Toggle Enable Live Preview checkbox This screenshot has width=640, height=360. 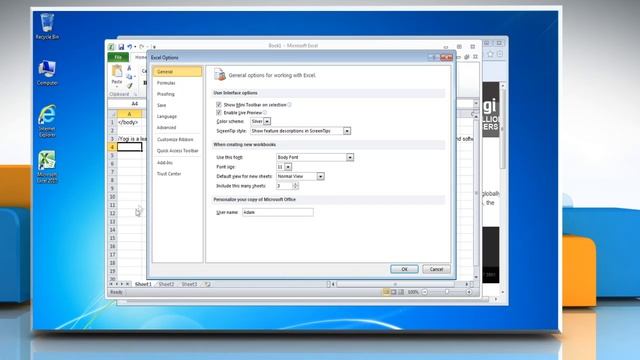pyautogui.click(x=219, y=112)
